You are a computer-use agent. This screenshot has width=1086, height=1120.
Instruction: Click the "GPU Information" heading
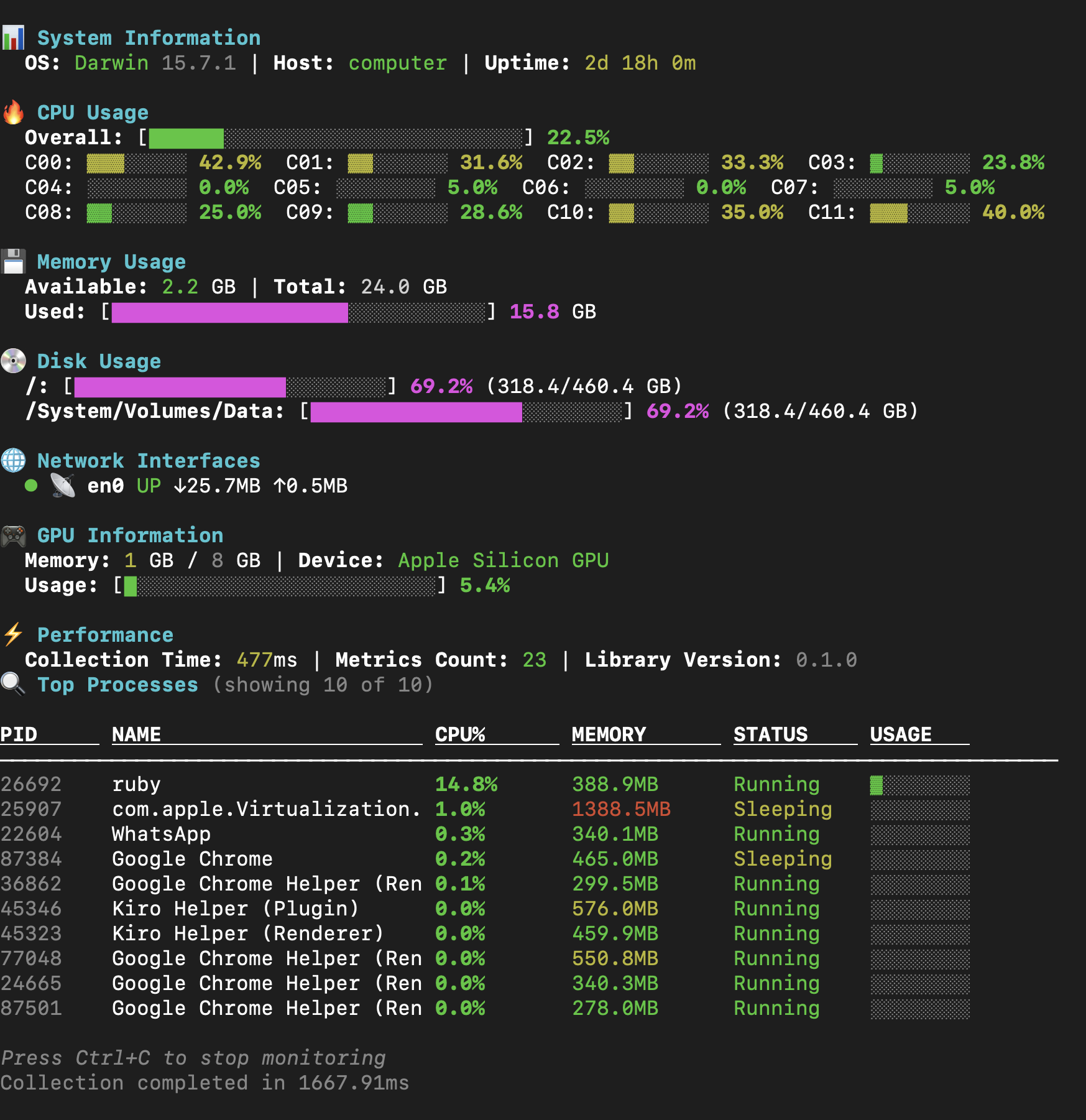point(131,535)
